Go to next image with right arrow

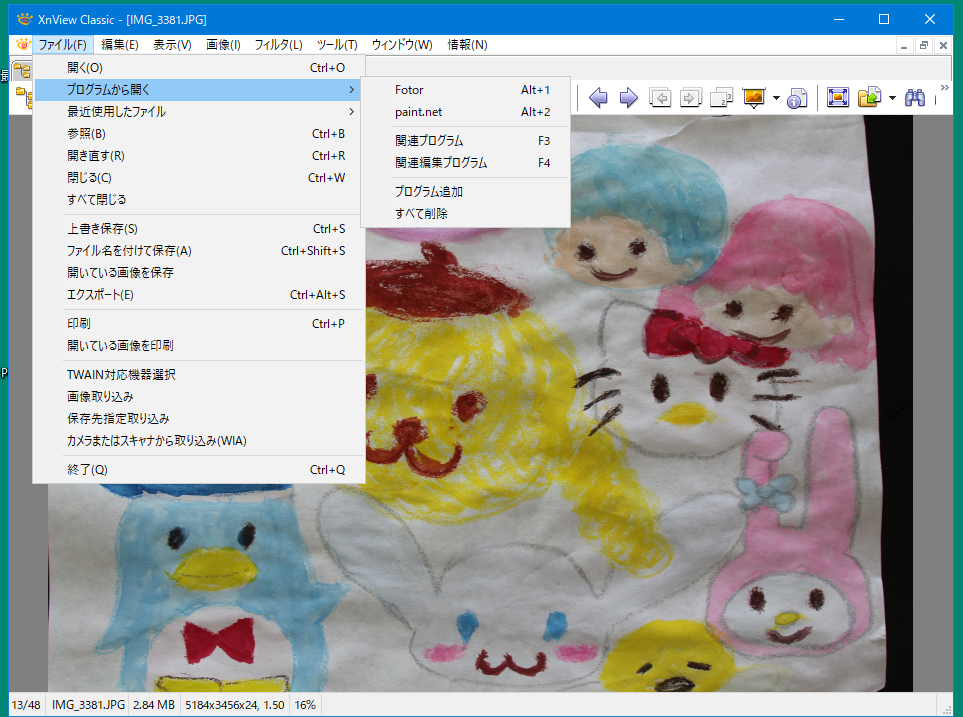pyautogui.click(x=628, y=98)
